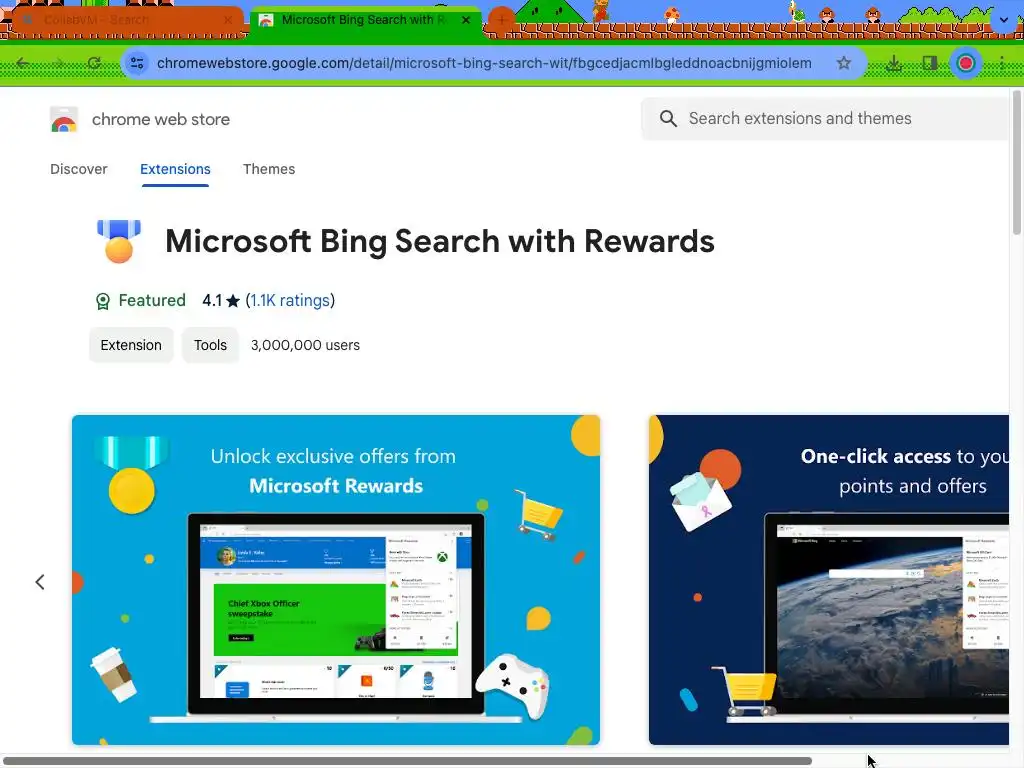Open a new tab with the plus button
The width and height of the screenshot is (1024, 768).
(502, 20)
